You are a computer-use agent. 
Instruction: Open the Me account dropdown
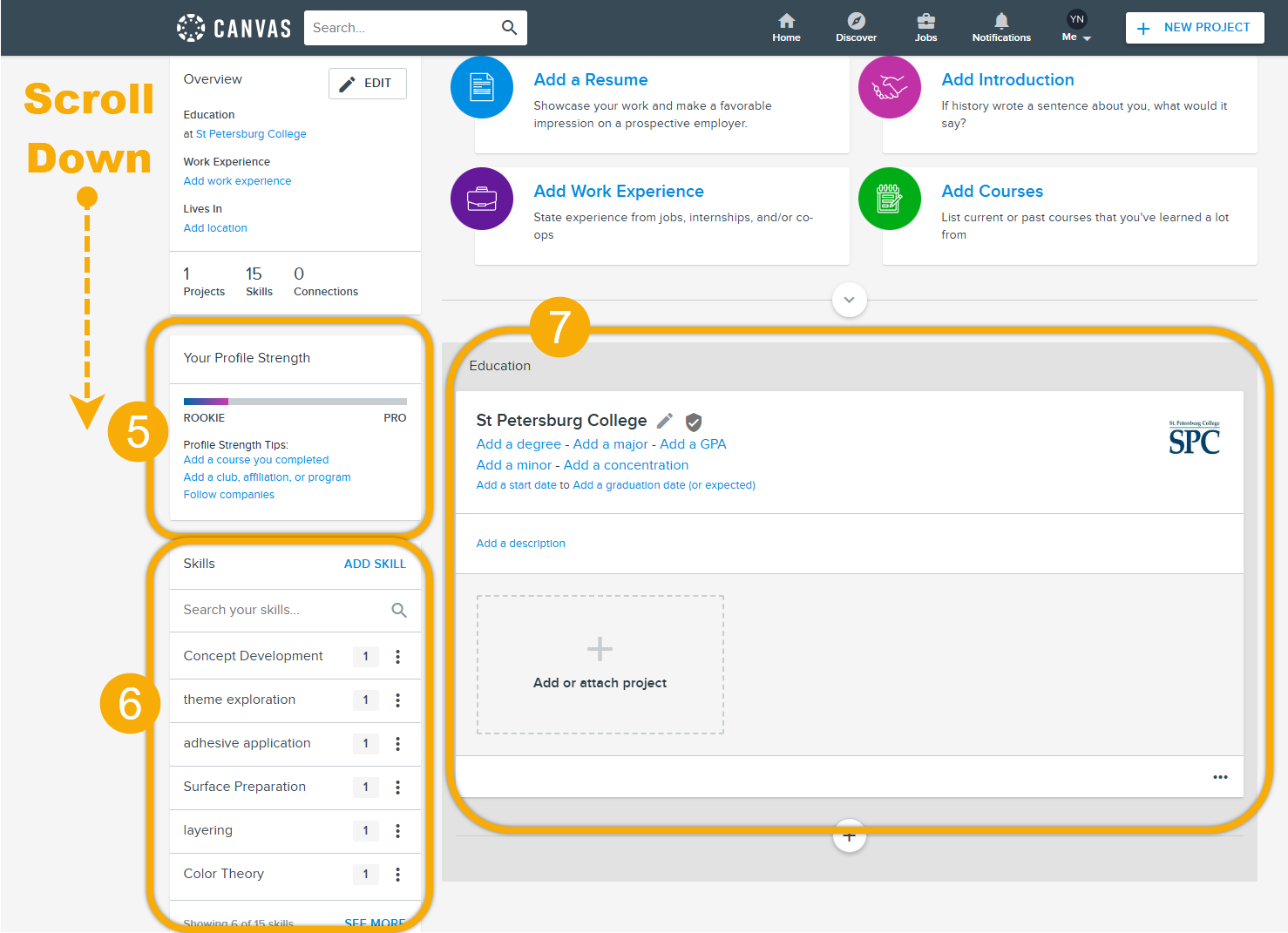click(1077, 27)
